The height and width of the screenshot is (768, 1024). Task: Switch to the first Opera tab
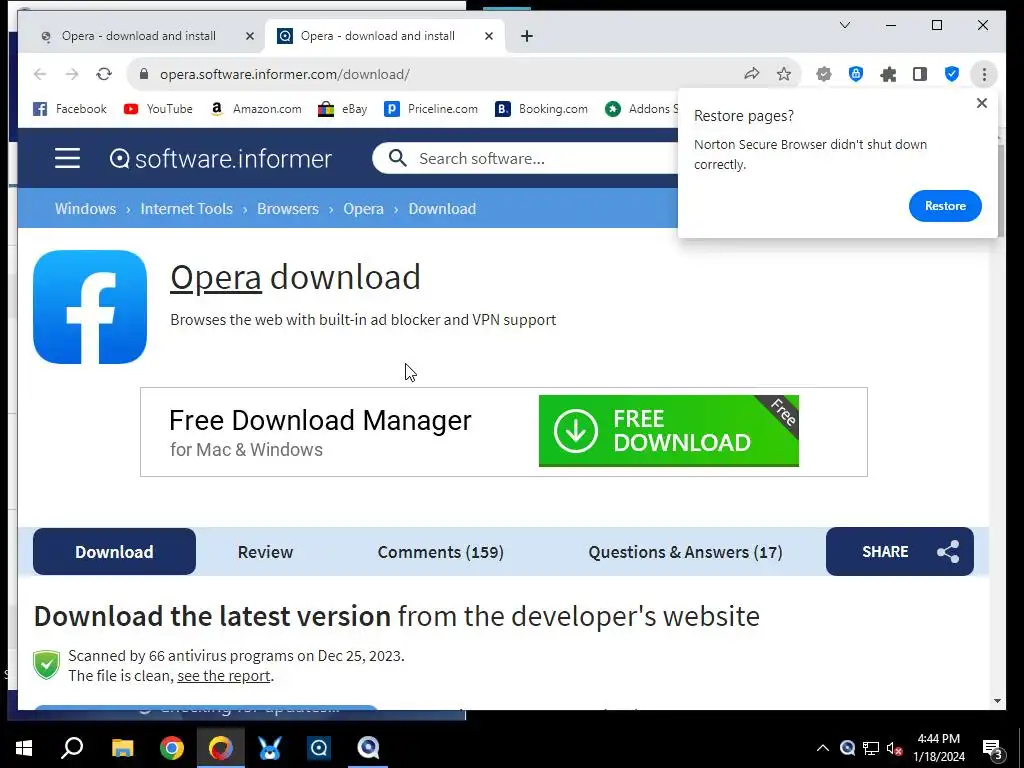tap(138, 36)
